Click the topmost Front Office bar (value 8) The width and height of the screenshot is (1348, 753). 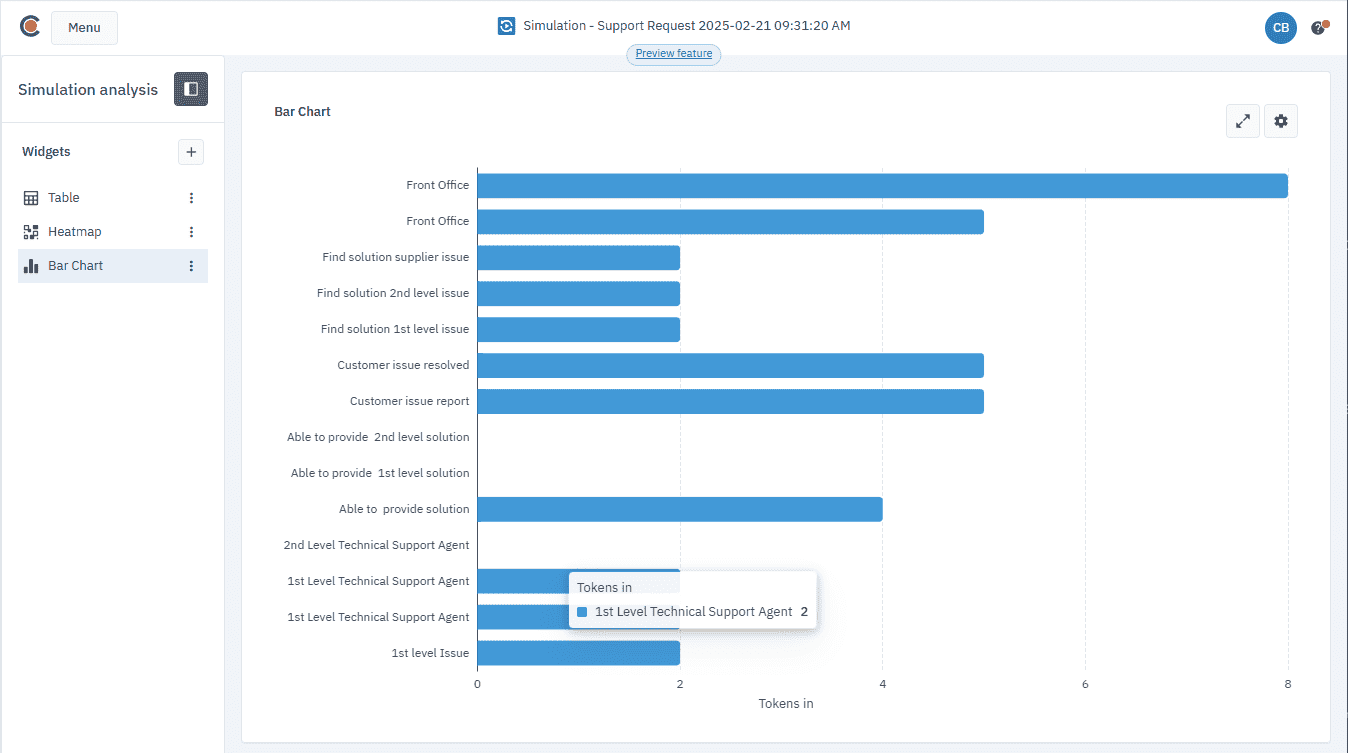882,186
